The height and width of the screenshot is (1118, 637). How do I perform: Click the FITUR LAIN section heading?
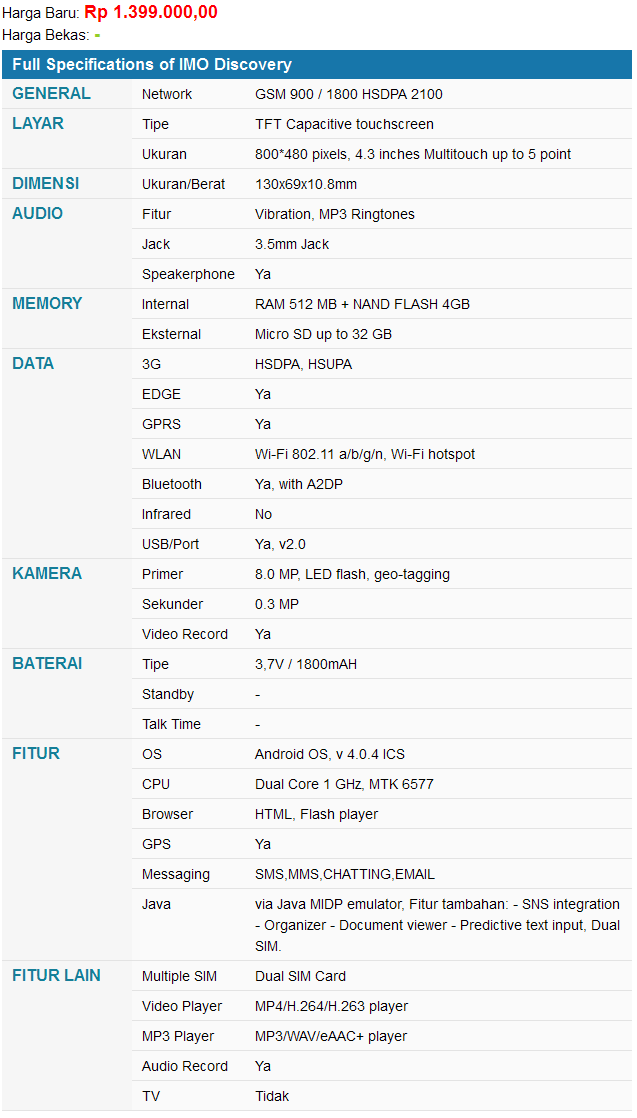coord(57,976)
